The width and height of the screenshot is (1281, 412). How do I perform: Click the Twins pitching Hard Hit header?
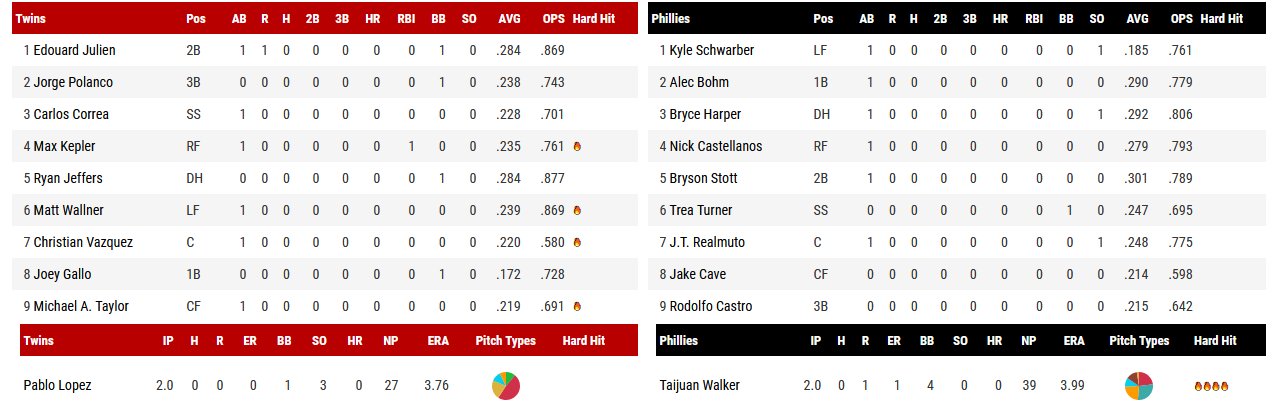[583, 340]
